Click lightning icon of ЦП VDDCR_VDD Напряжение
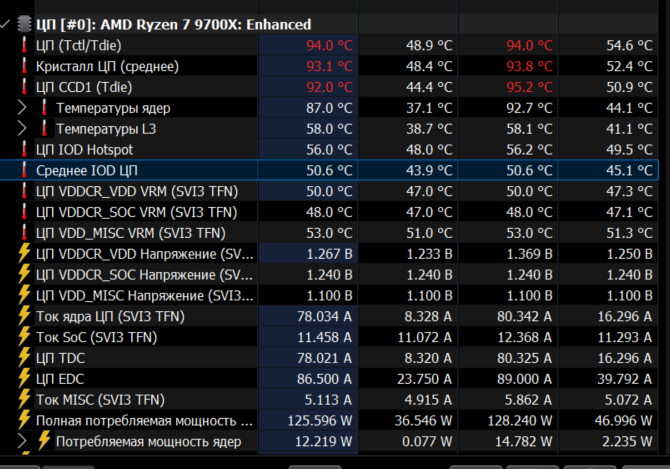 [x=24, y=253]
